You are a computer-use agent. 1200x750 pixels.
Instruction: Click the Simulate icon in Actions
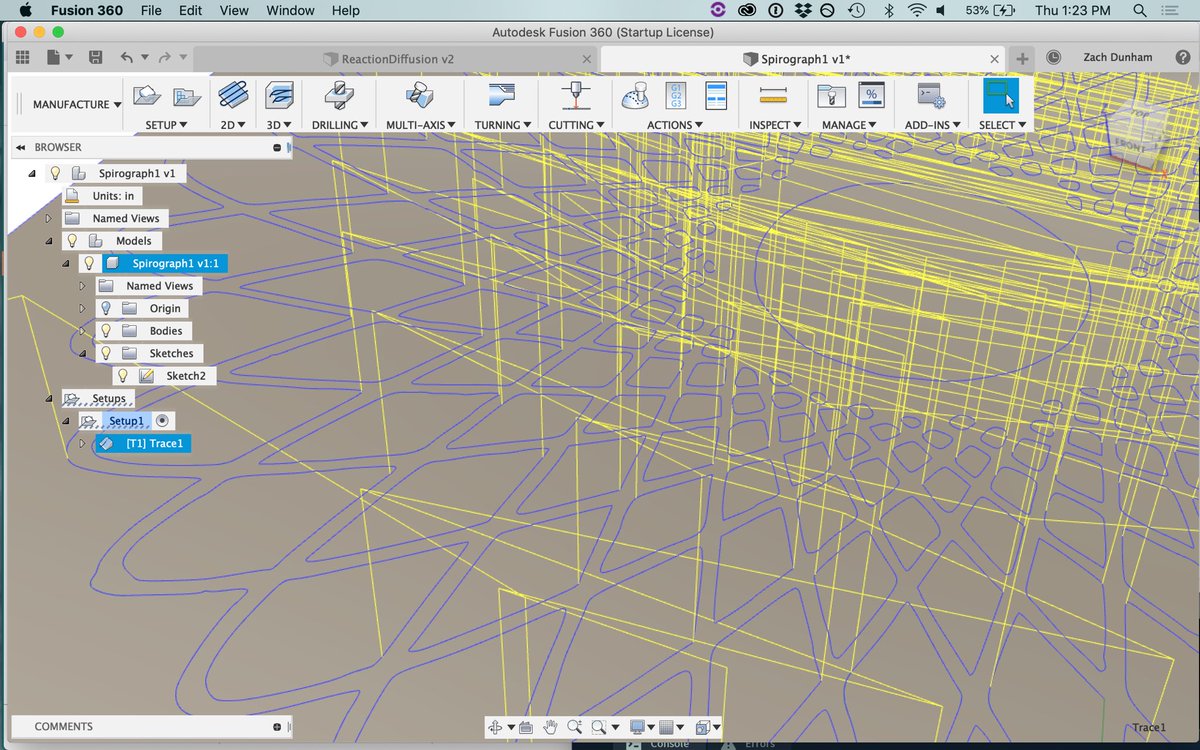click(634, 97)
